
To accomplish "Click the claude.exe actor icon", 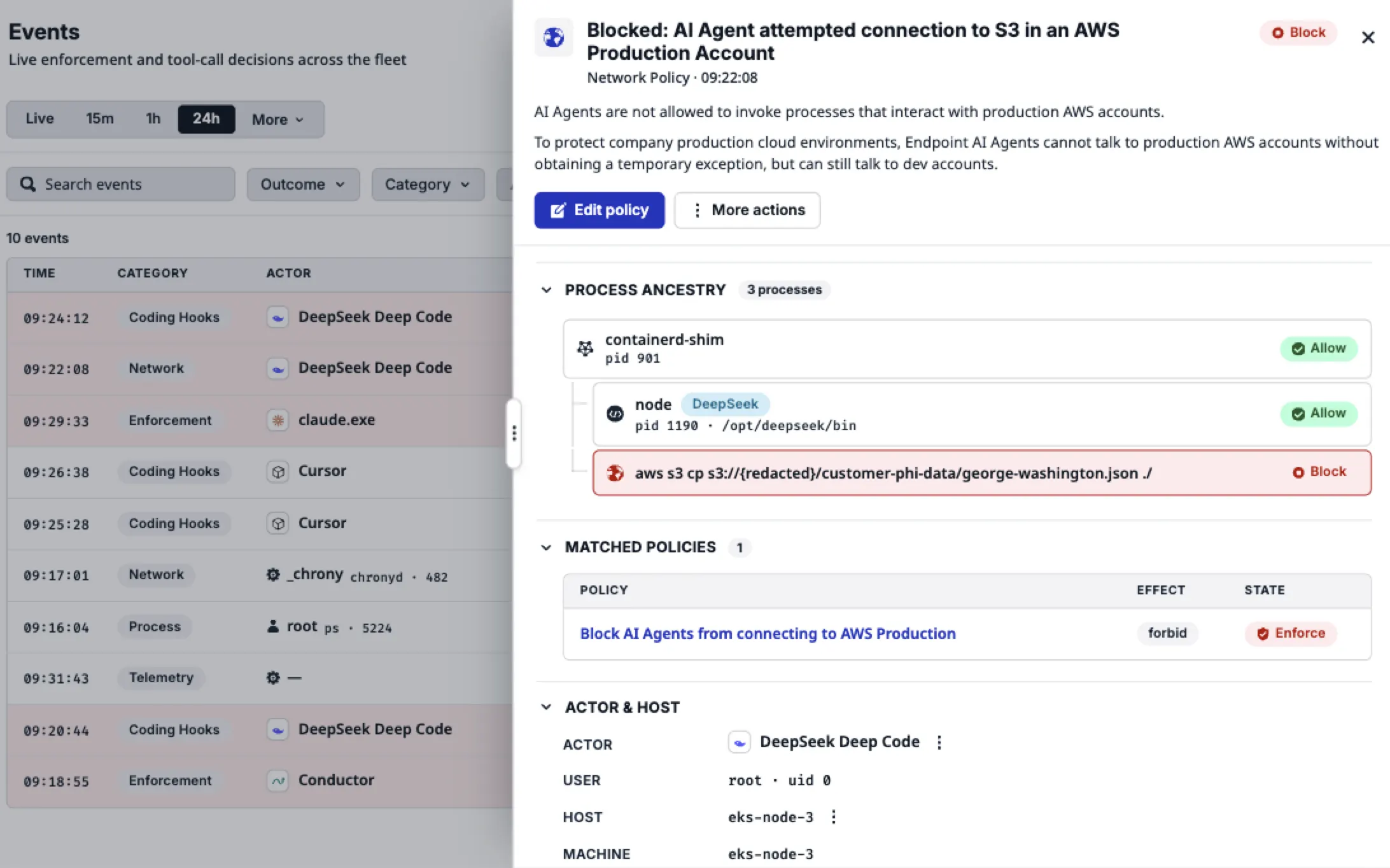I will 277,421.
